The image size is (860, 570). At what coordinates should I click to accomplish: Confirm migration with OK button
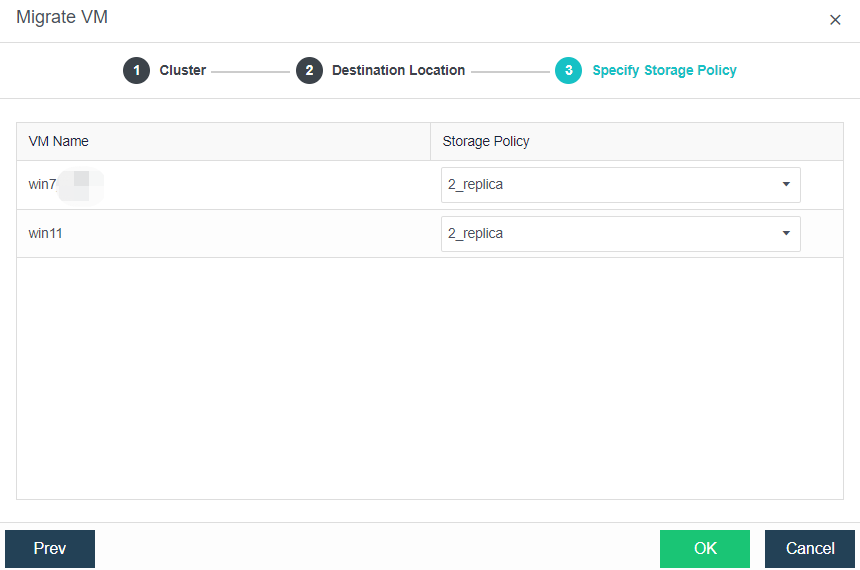pyautogui.click(x=705, y=549)
